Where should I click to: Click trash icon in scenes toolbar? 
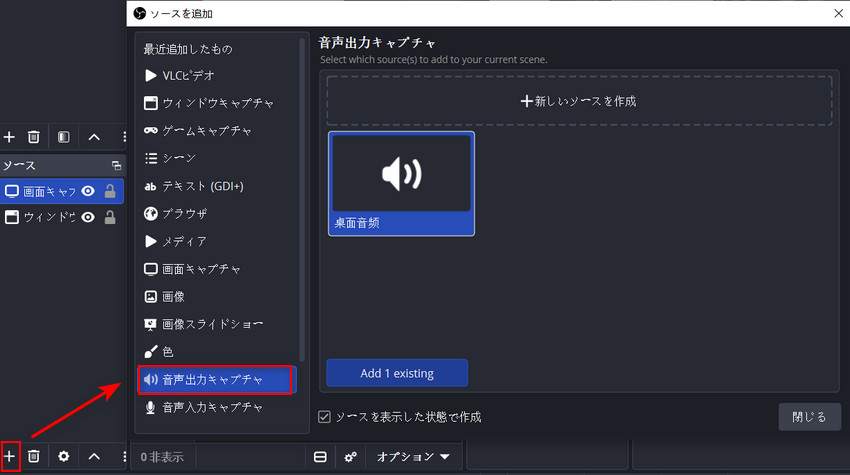click(34, 137)
